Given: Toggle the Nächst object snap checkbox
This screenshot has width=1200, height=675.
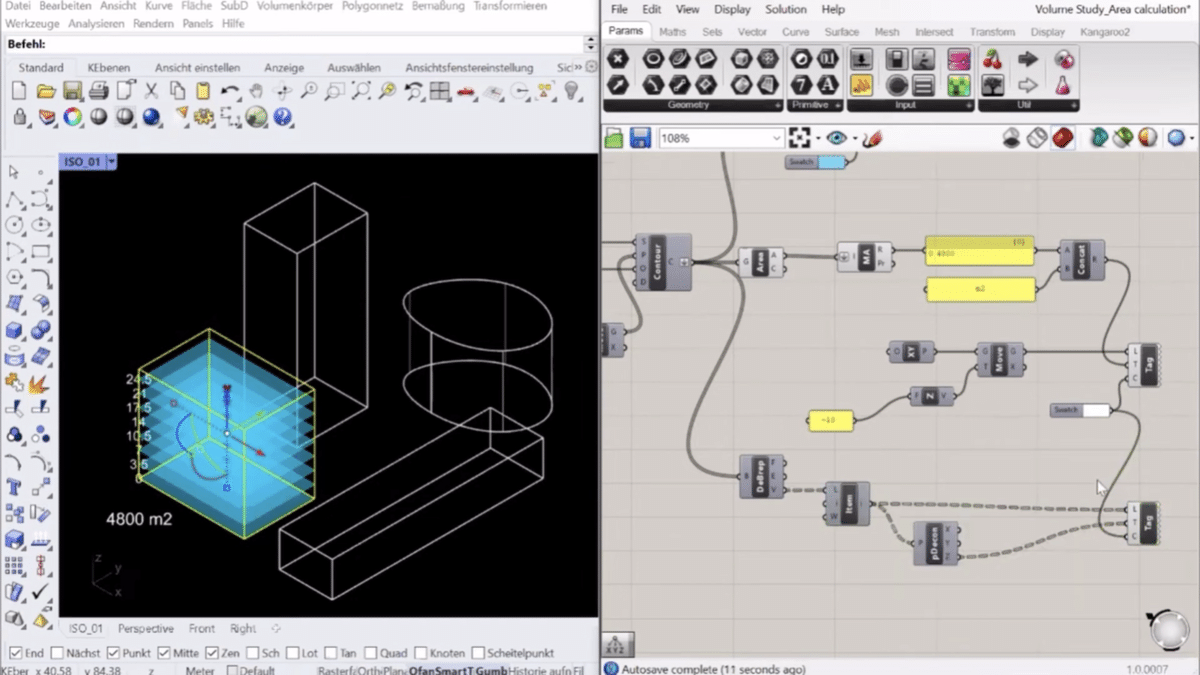Looking at the screenshot, I should coord(55,653).
